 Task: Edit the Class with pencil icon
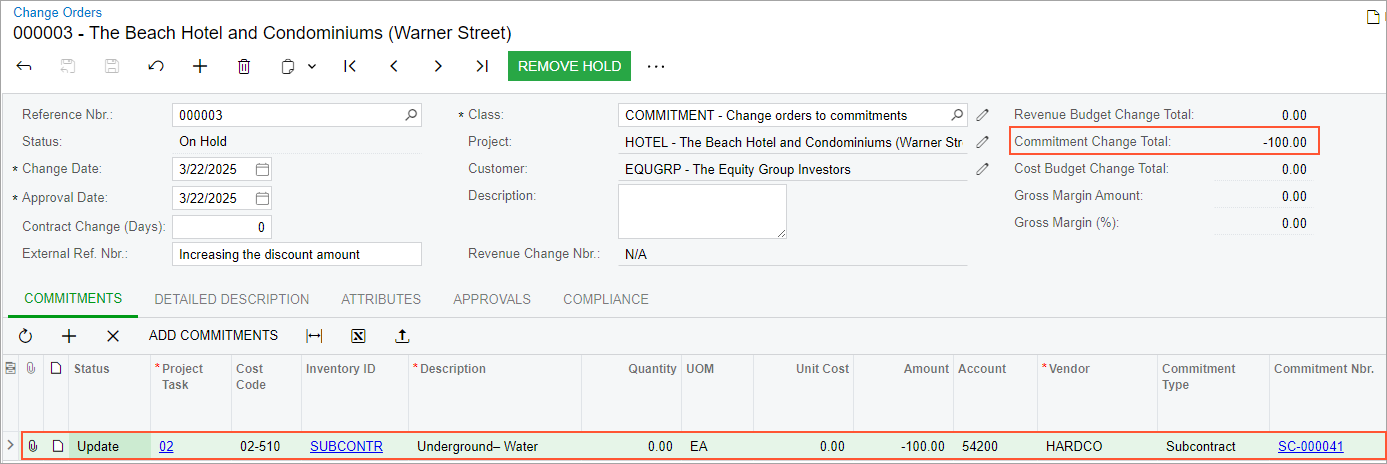[x=983, y=115]
